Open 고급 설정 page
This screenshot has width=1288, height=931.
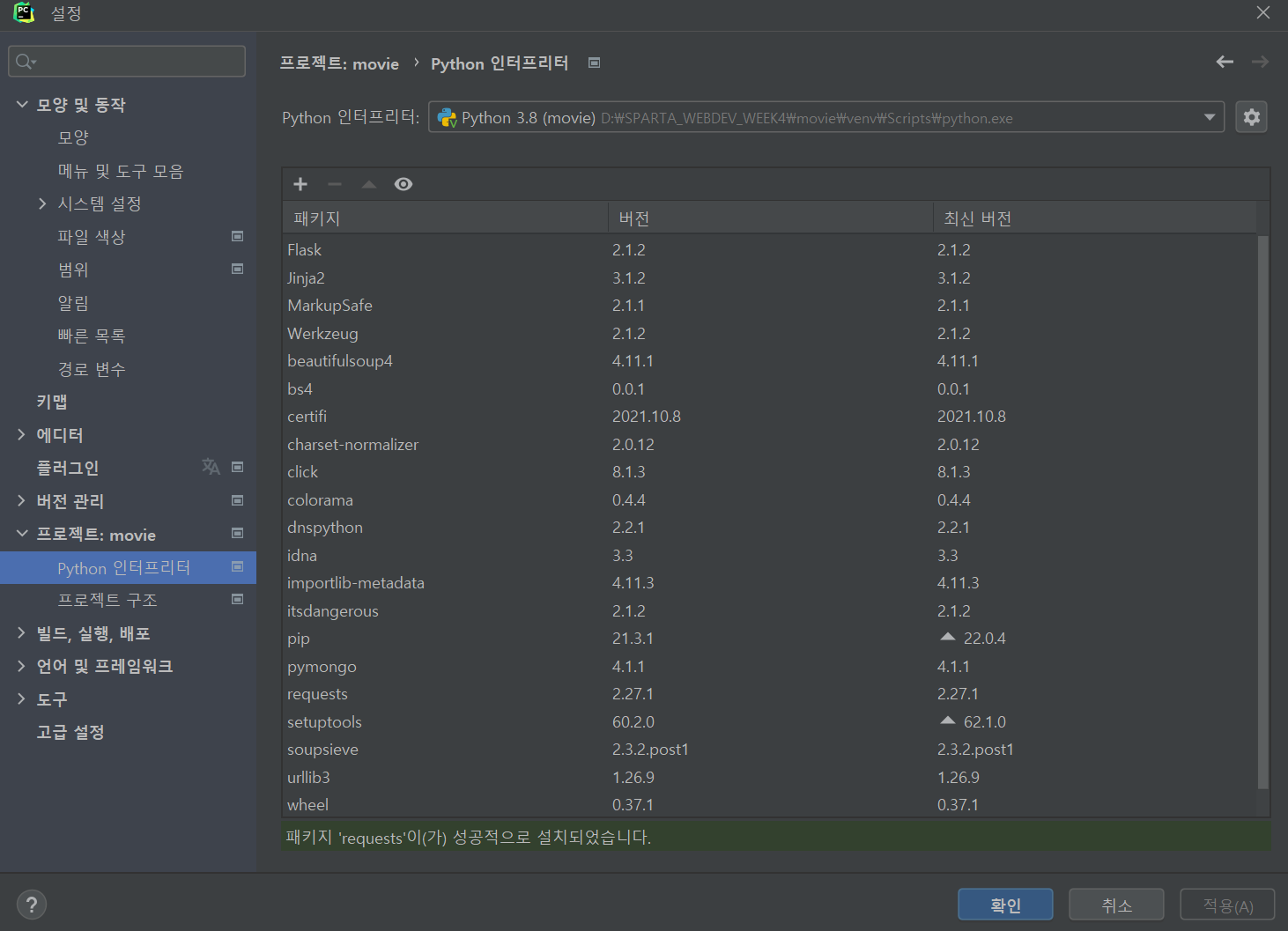click(70, 732)
